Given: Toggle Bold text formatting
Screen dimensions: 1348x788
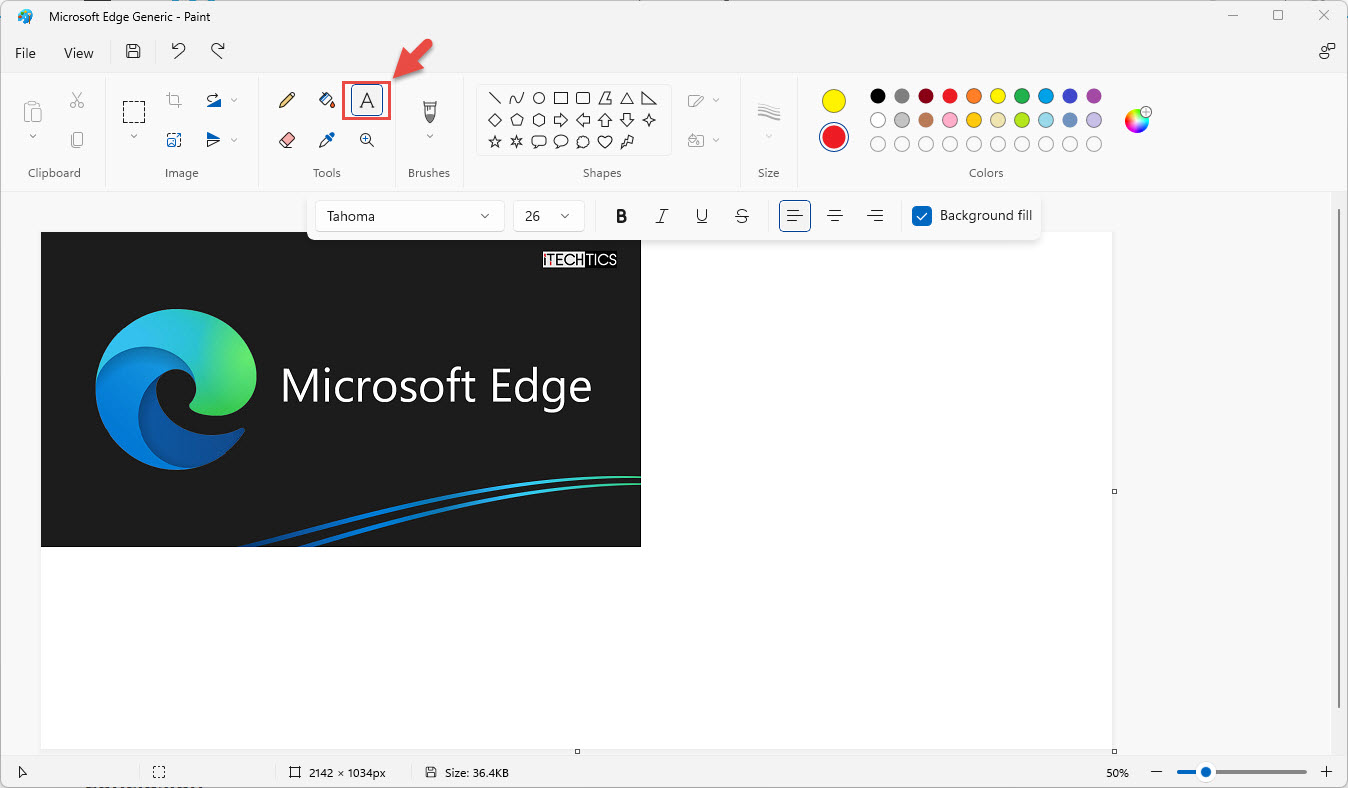Looking at the screenshot, I should (622, 216).
